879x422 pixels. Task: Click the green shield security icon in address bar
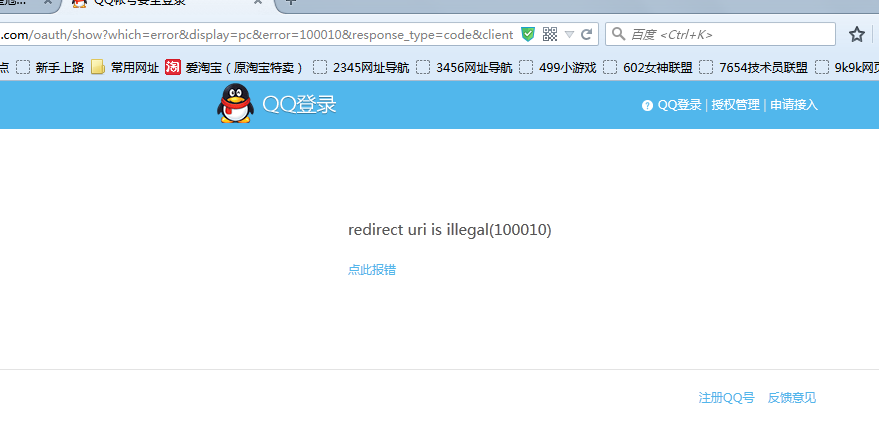(528, 35)
